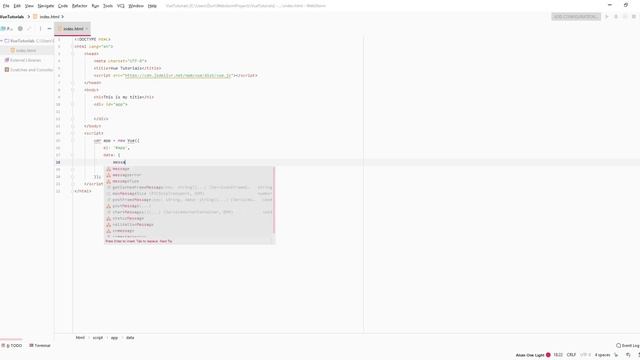Viewport: 640px width, 360px height.
Task: Choose 'validationMessage' completion suggestion
Action: click(189, 225)
